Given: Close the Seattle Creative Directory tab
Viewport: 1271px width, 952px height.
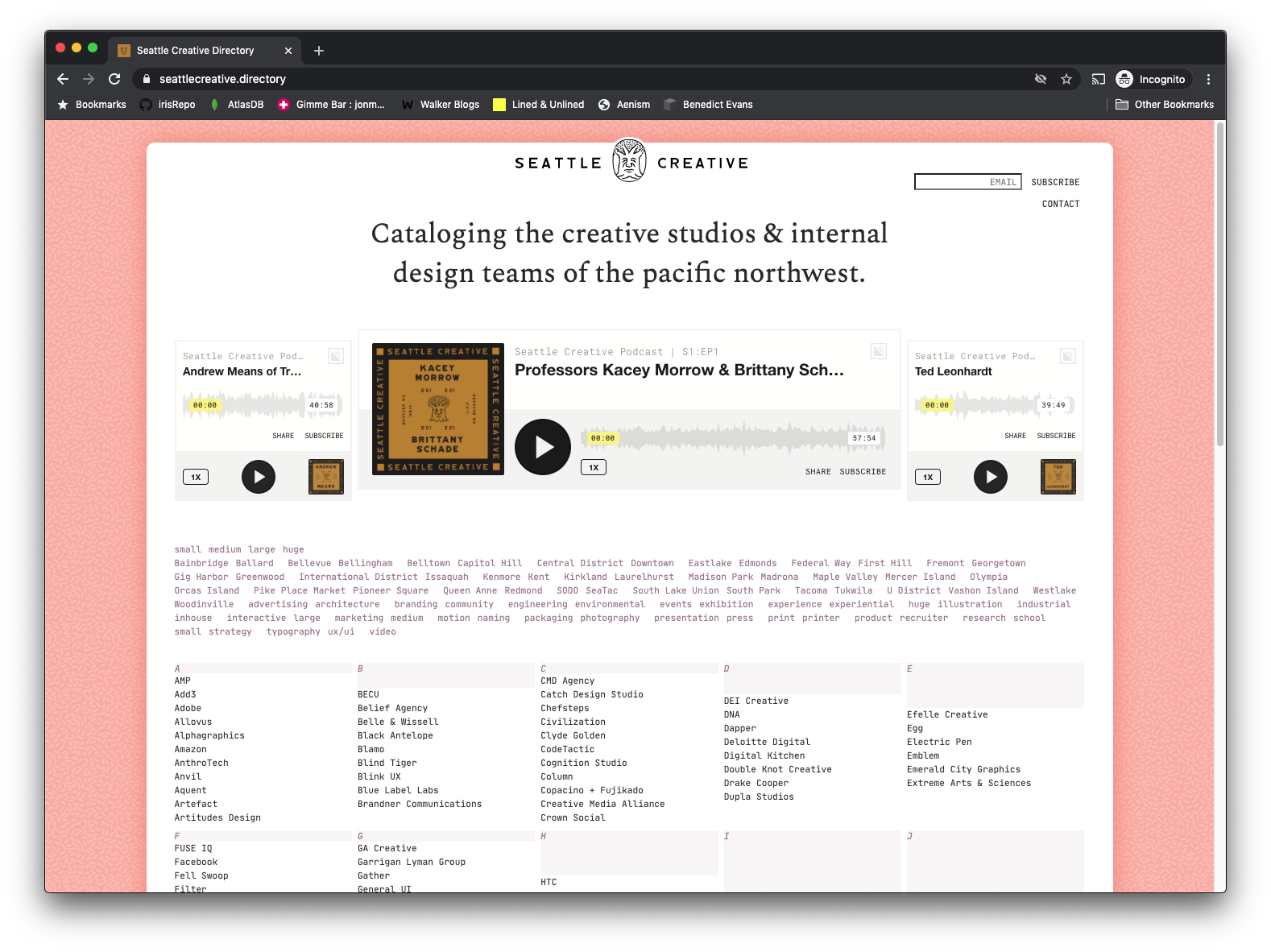Looking at the screenshot, I should tap(288, 51).
